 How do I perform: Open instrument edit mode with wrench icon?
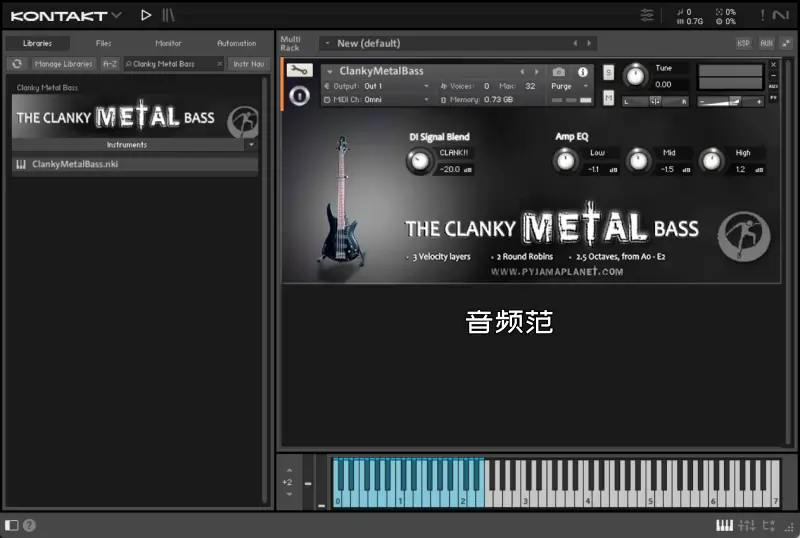299,70
